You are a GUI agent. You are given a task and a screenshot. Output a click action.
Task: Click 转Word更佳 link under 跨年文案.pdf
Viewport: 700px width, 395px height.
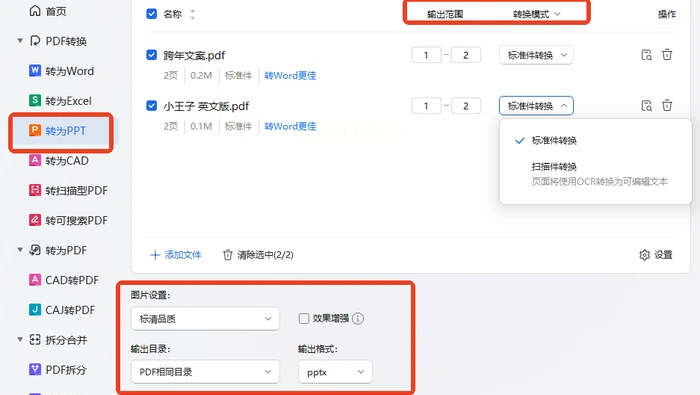290,75
